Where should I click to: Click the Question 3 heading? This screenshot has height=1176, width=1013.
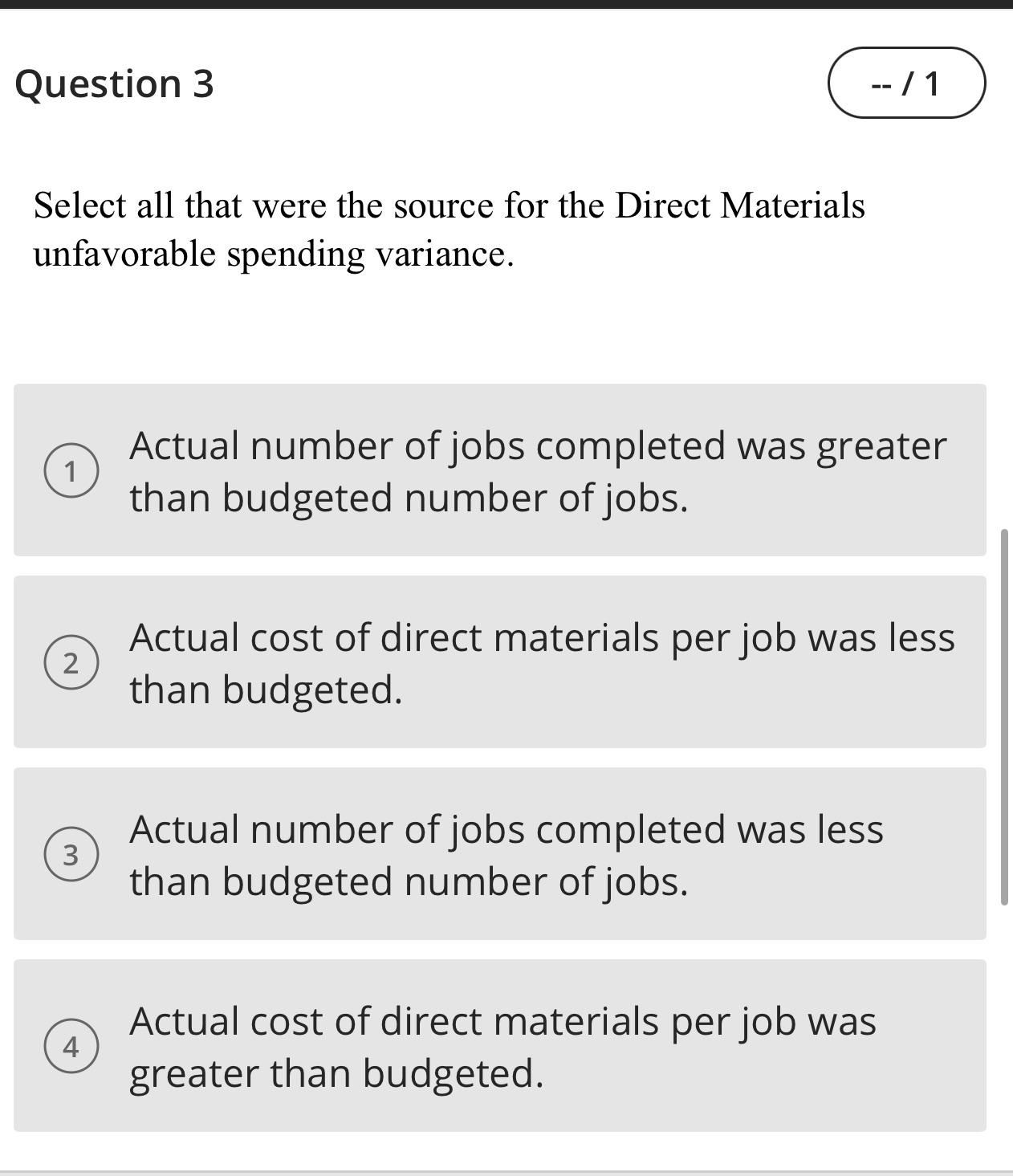[x=114, y=83]
